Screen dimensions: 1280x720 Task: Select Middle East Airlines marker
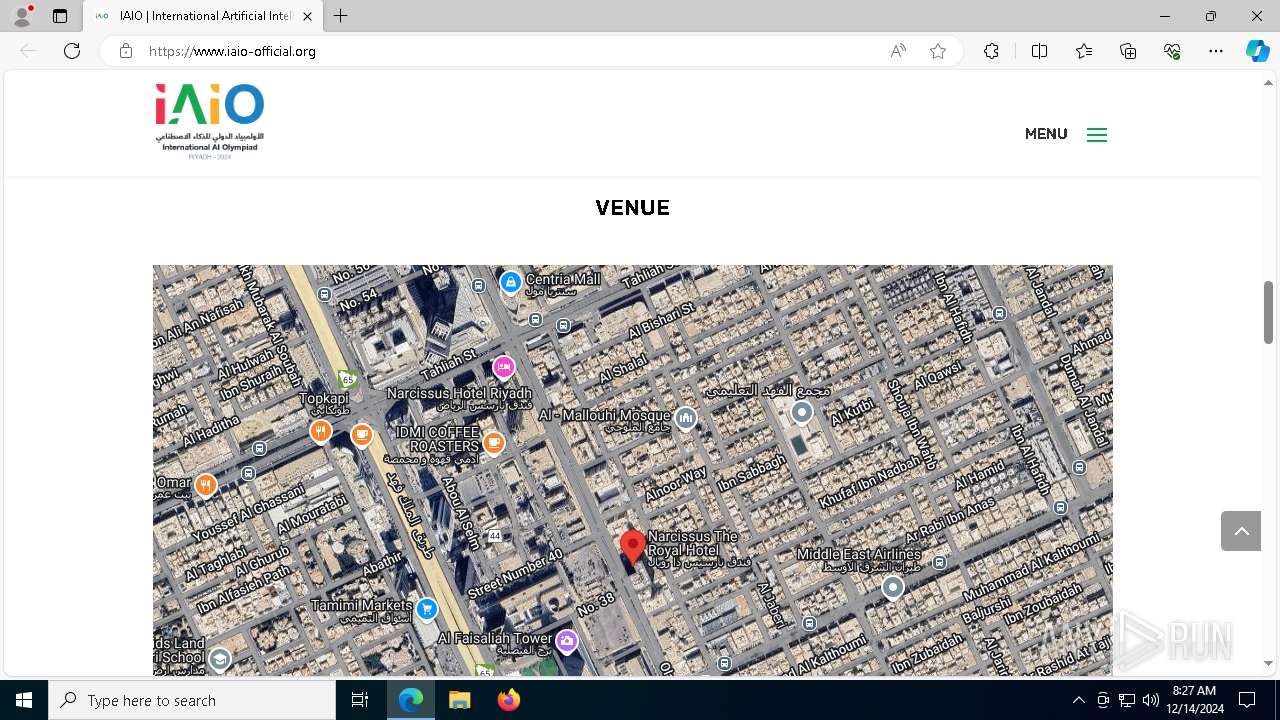pos(892,587)
